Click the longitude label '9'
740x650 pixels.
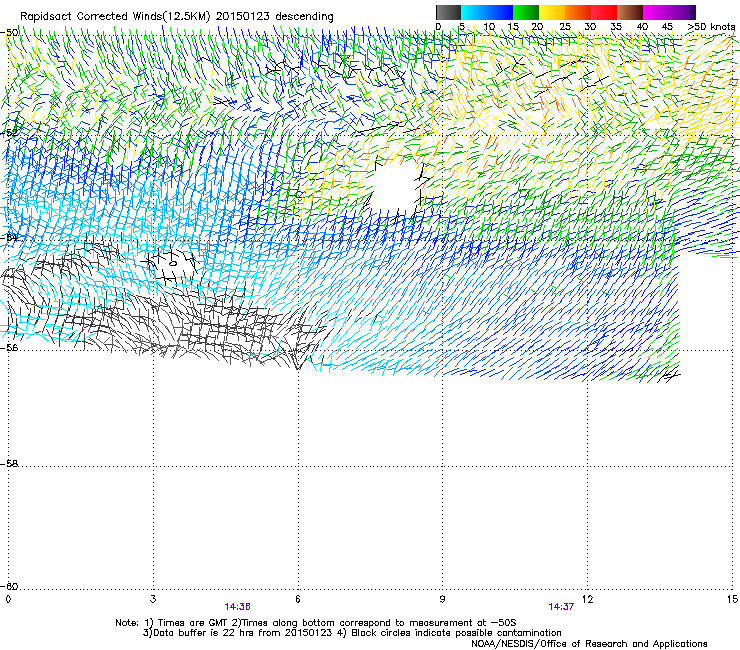442,599
